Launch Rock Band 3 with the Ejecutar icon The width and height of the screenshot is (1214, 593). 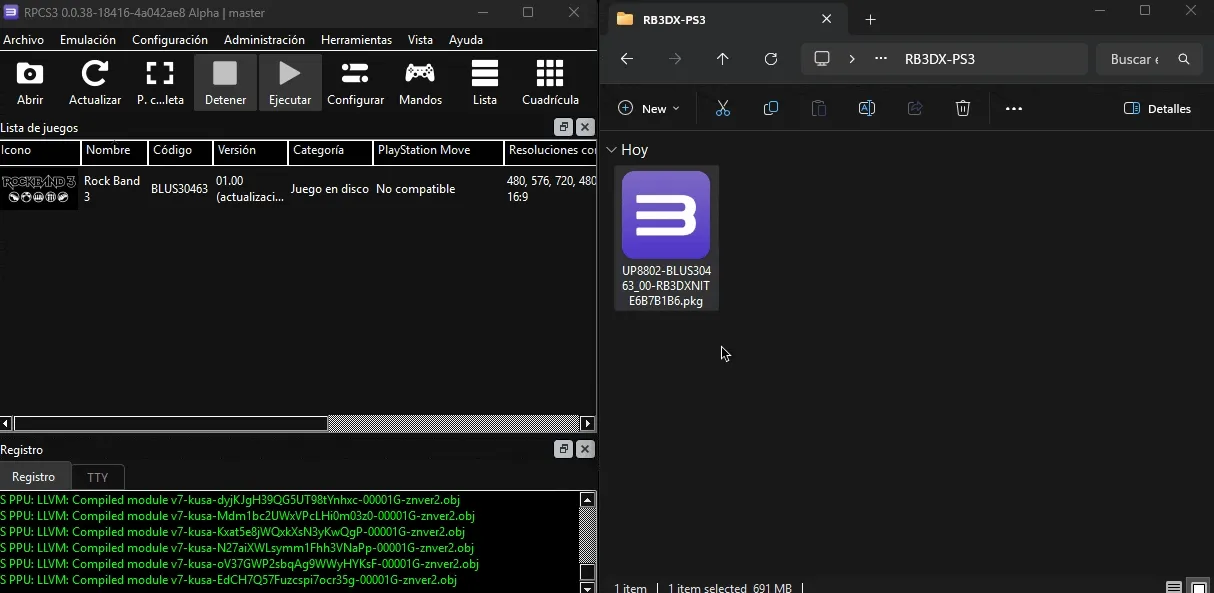click(x=290, y=80)
